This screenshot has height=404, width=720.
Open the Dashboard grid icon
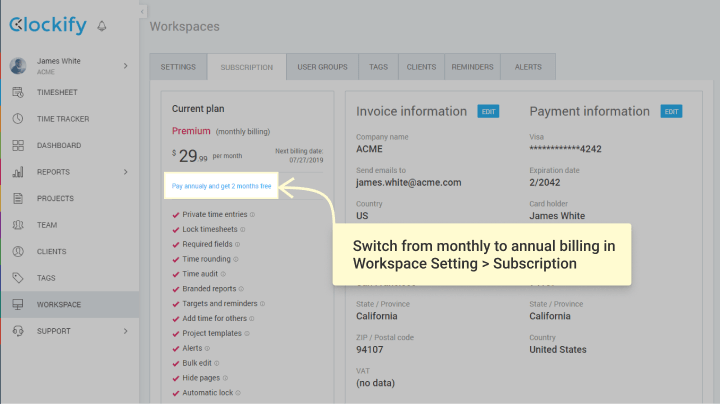tap(18, 146)
